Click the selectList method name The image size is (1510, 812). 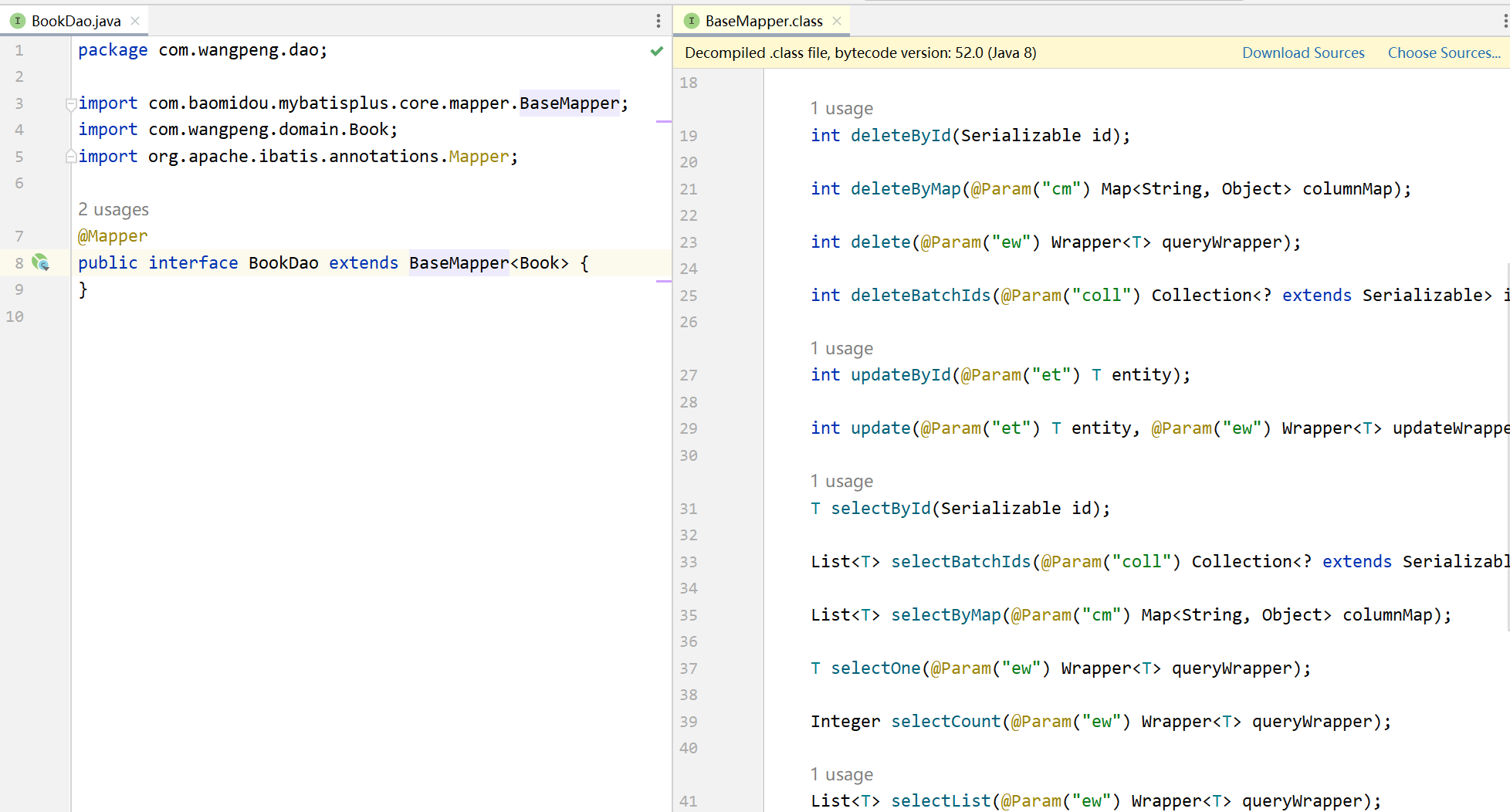point(941,801)
